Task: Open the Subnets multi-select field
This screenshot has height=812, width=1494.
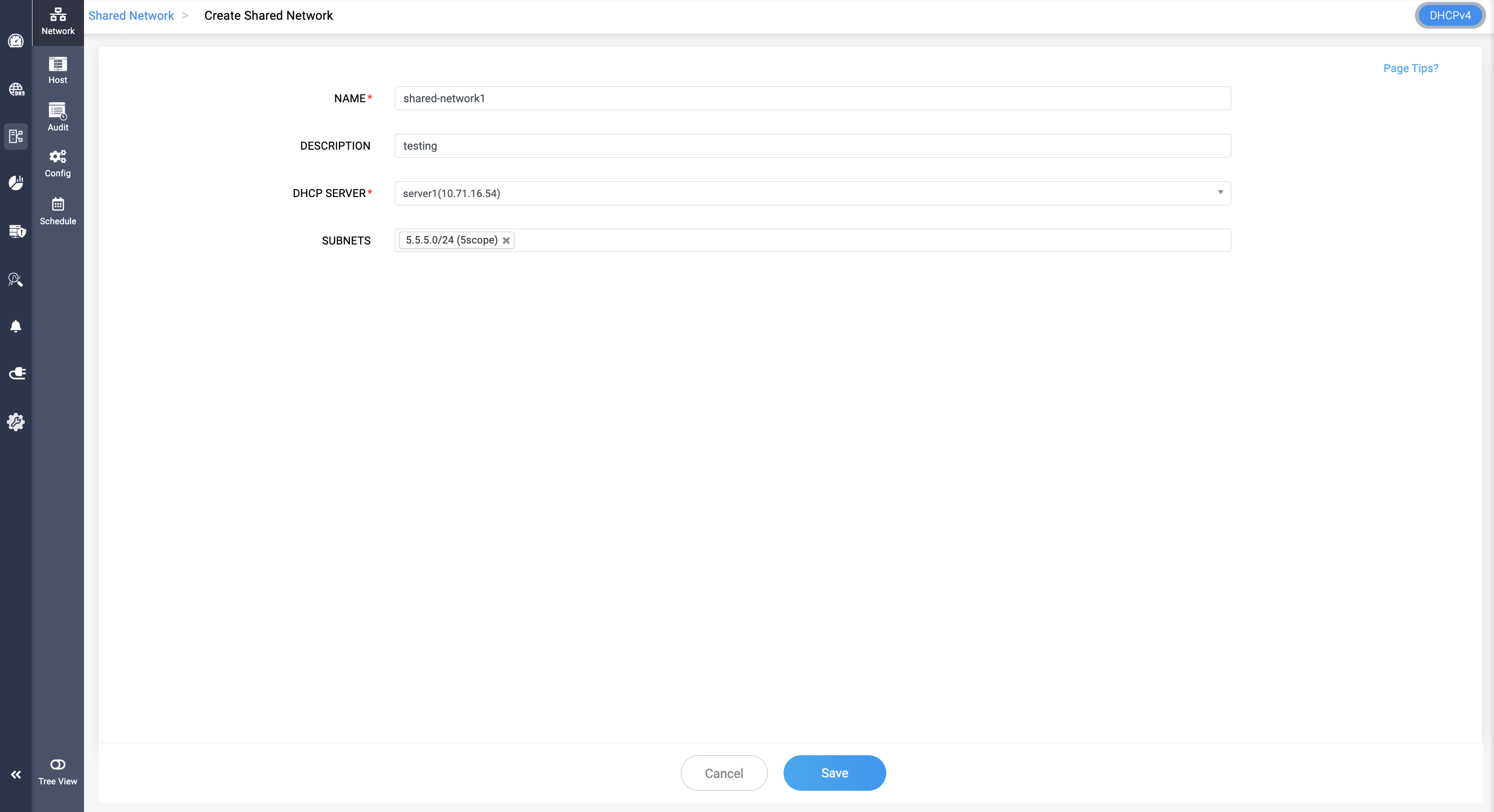Action: point(870,240)
